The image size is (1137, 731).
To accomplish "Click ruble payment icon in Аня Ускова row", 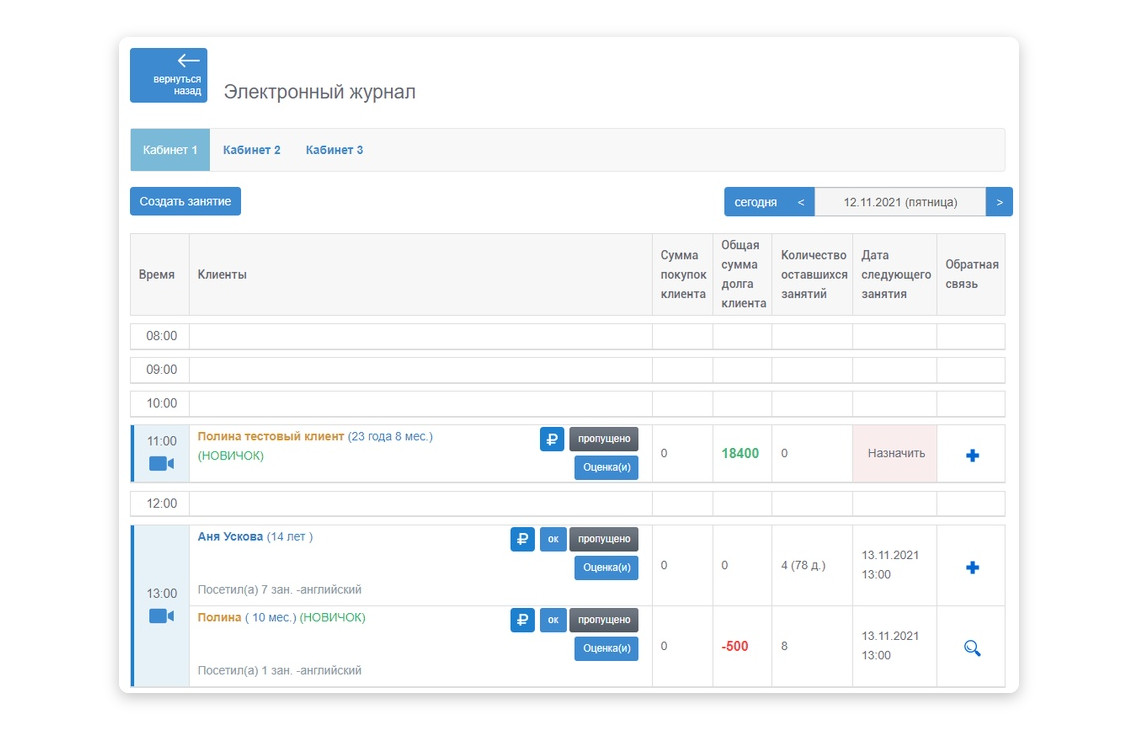I will 522,539.
